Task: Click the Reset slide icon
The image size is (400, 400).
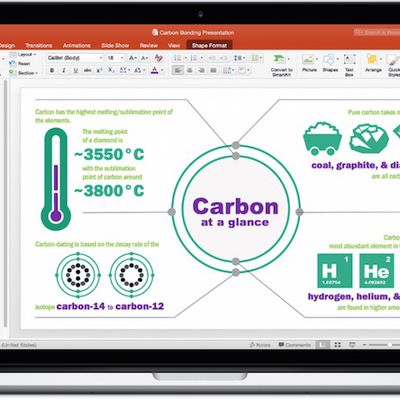Action: 13,63
